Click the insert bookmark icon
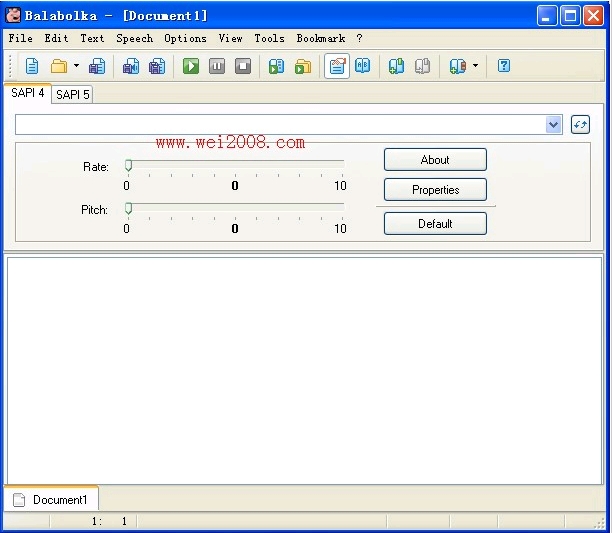Image resolution: width=612 pixels, height=533 pixels. tap(396, 66)
